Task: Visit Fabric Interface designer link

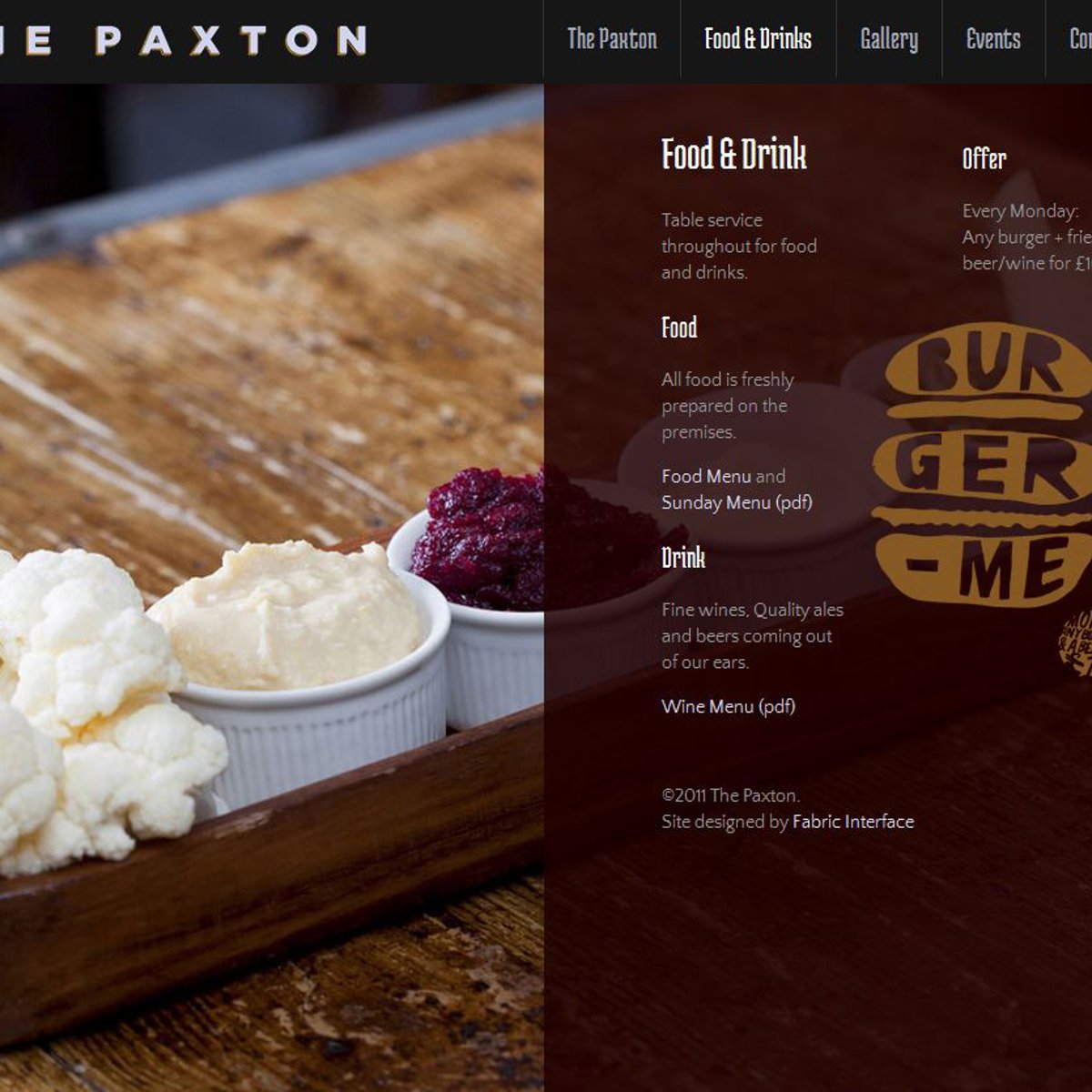Action: coord(853,822)
